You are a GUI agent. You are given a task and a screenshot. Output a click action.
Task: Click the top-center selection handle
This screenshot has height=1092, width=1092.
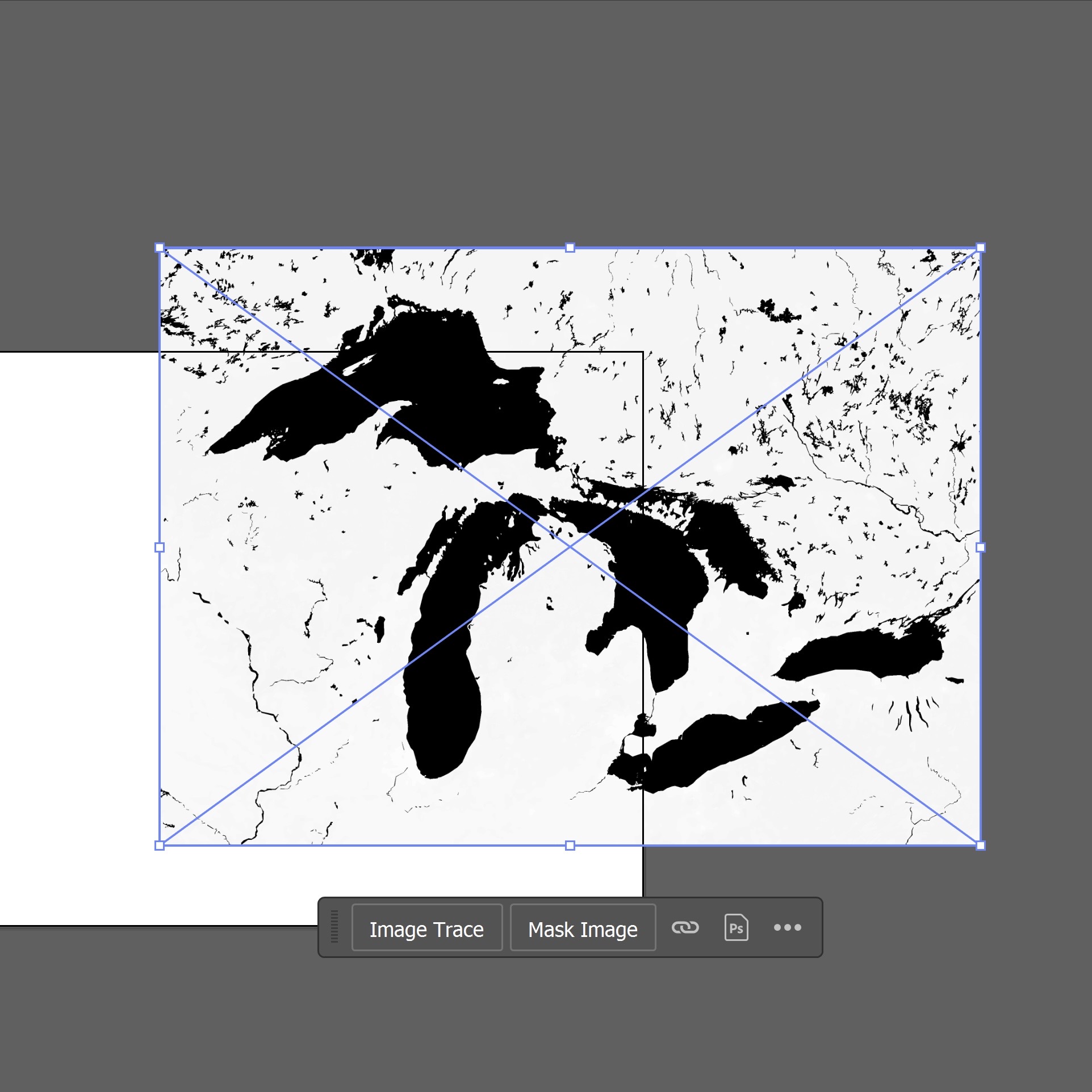point(569,247)
